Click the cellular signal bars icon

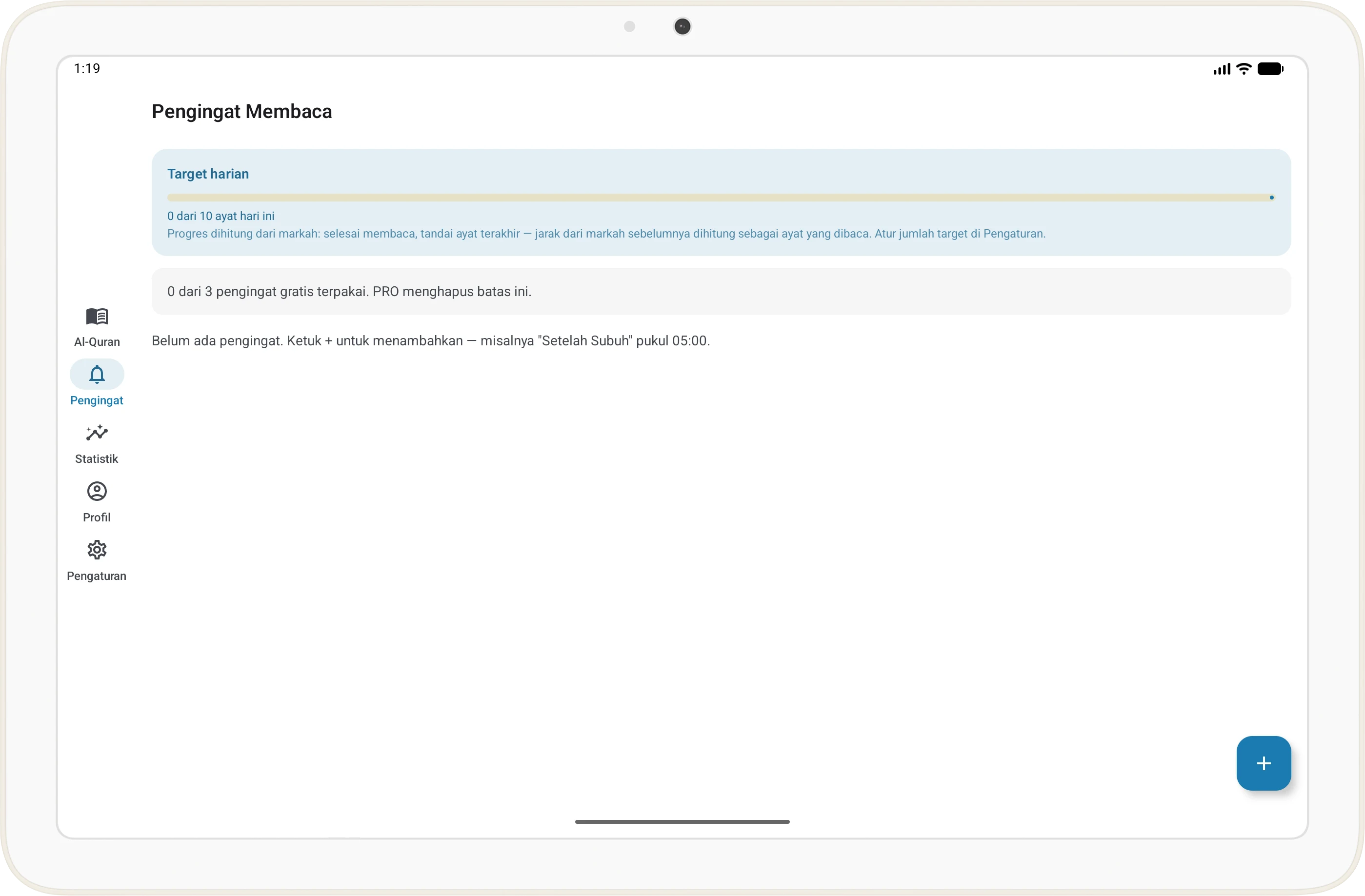pos(1222,69)
